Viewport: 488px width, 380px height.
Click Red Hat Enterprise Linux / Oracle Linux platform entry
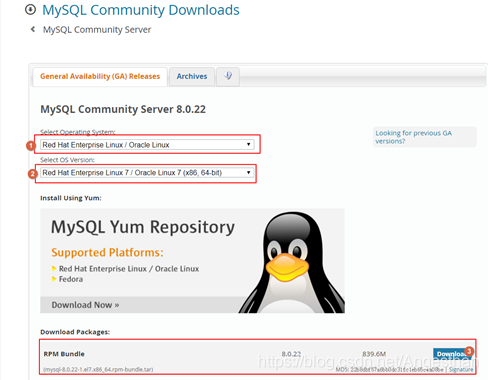(x=129, y=269)
